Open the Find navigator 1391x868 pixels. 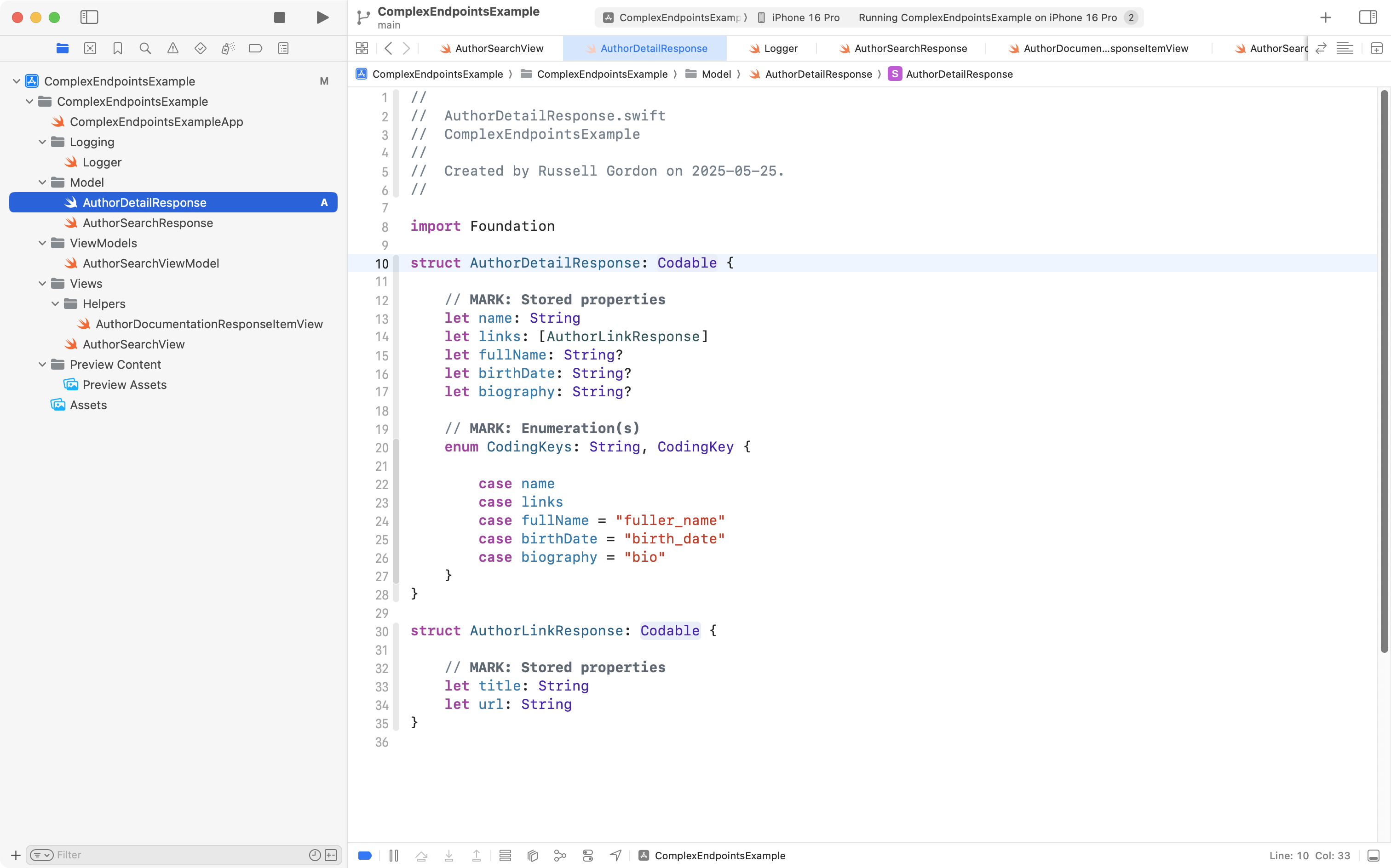[145, 49]
